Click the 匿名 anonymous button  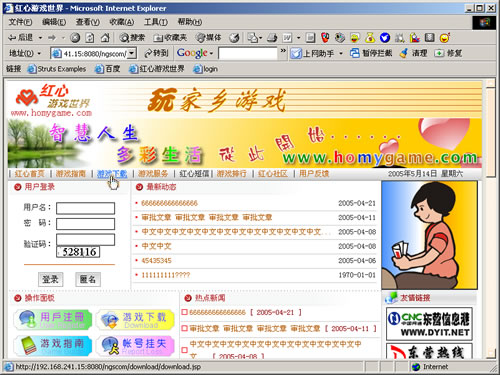click(88, 279)
